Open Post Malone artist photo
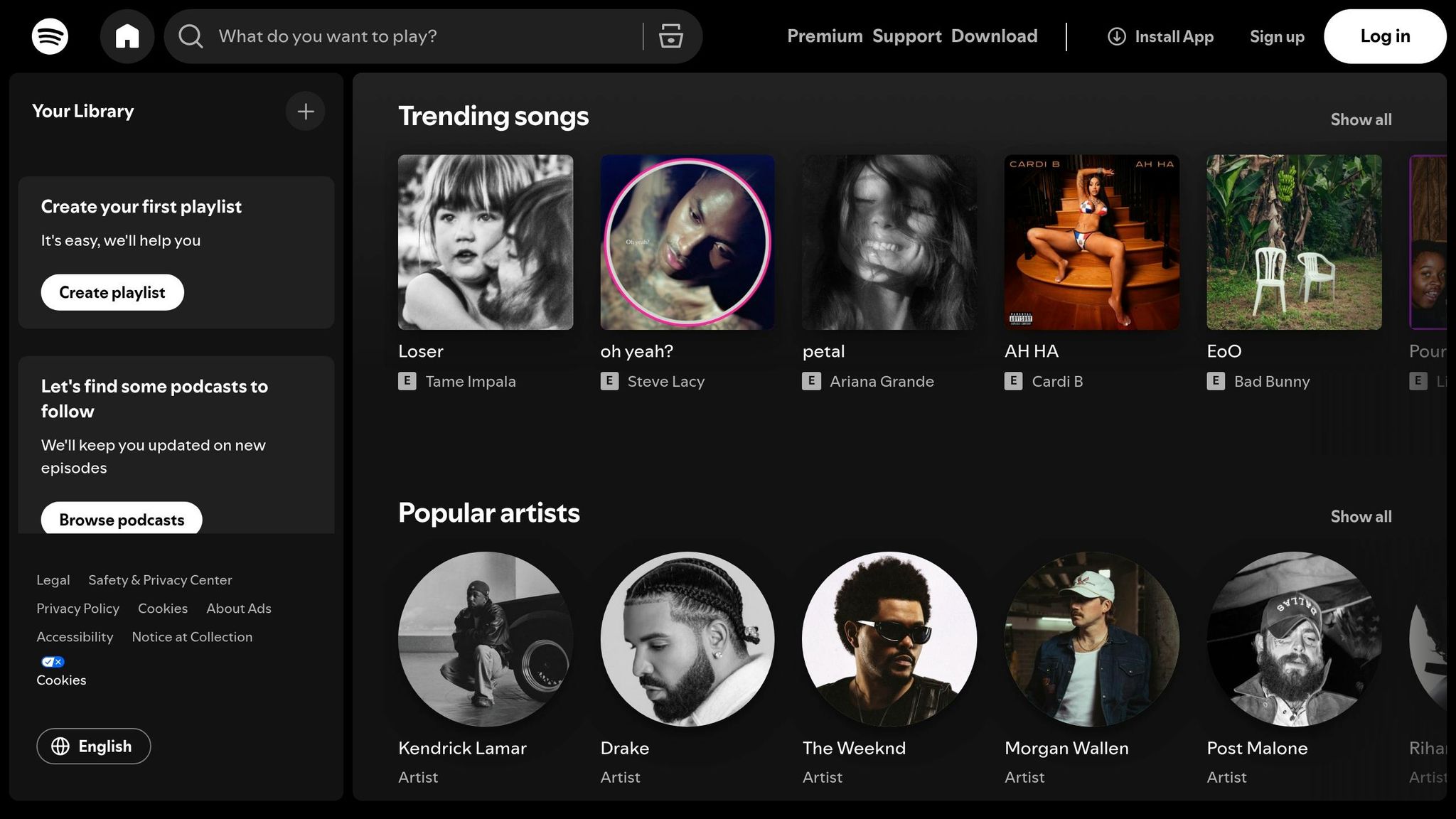Viewport: 1456px width, 819px height. pyautogui.click(x=1294, y=639)
